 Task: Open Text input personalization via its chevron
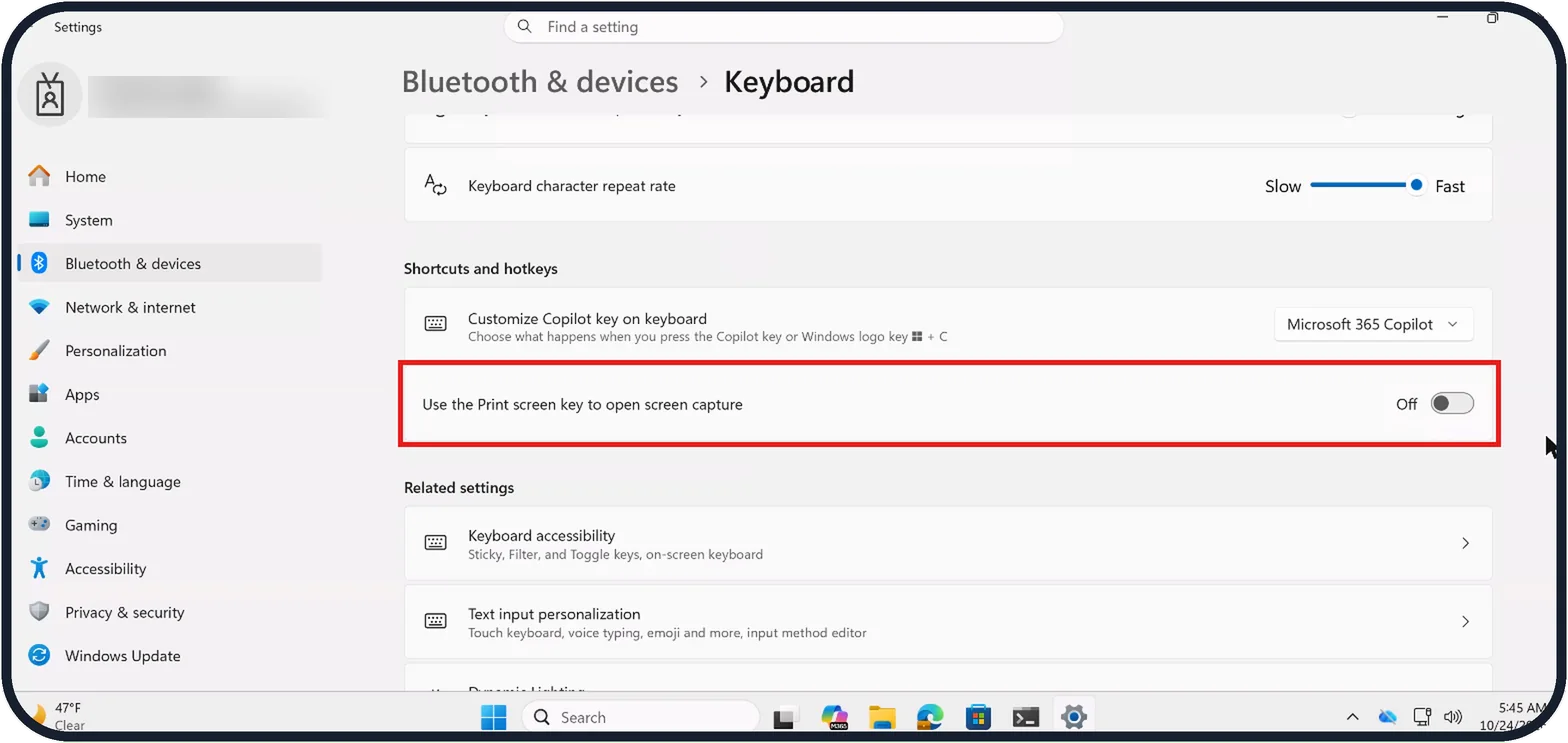coord(1465,621)
